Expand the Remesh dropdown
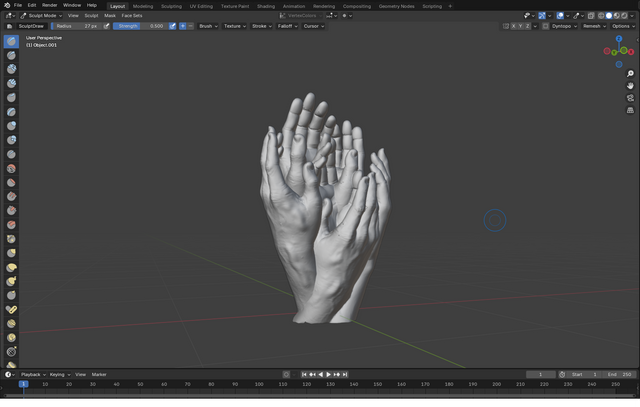 click(594, 26)
